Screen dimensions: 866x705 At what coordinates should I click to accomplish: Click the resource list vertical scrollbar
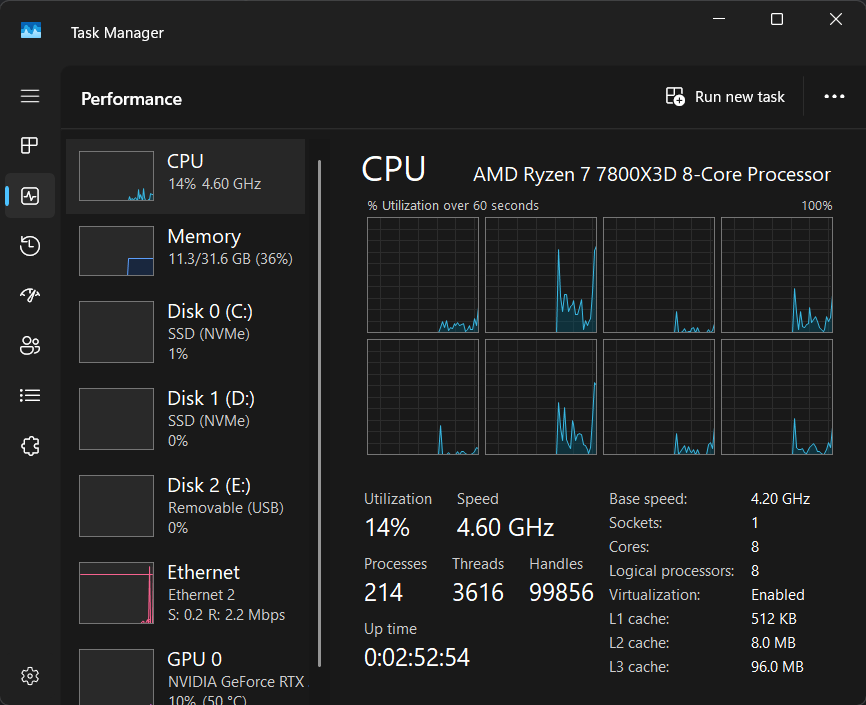[319, 413]
